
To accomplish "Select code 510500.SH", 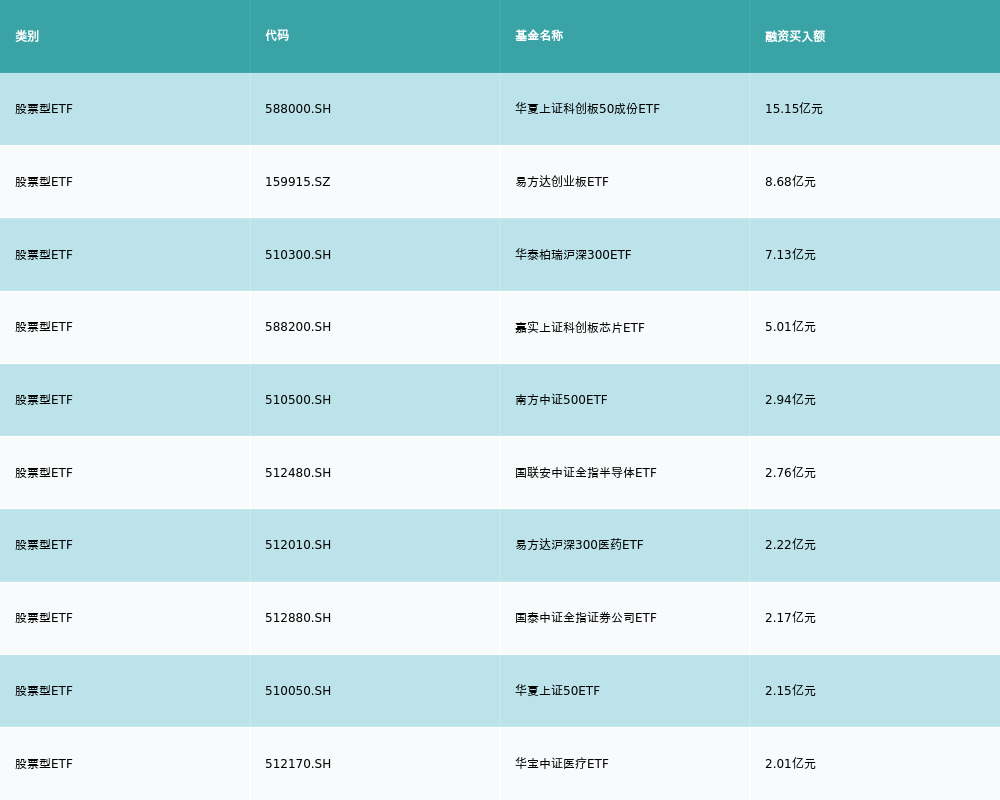I will [298, 400].
